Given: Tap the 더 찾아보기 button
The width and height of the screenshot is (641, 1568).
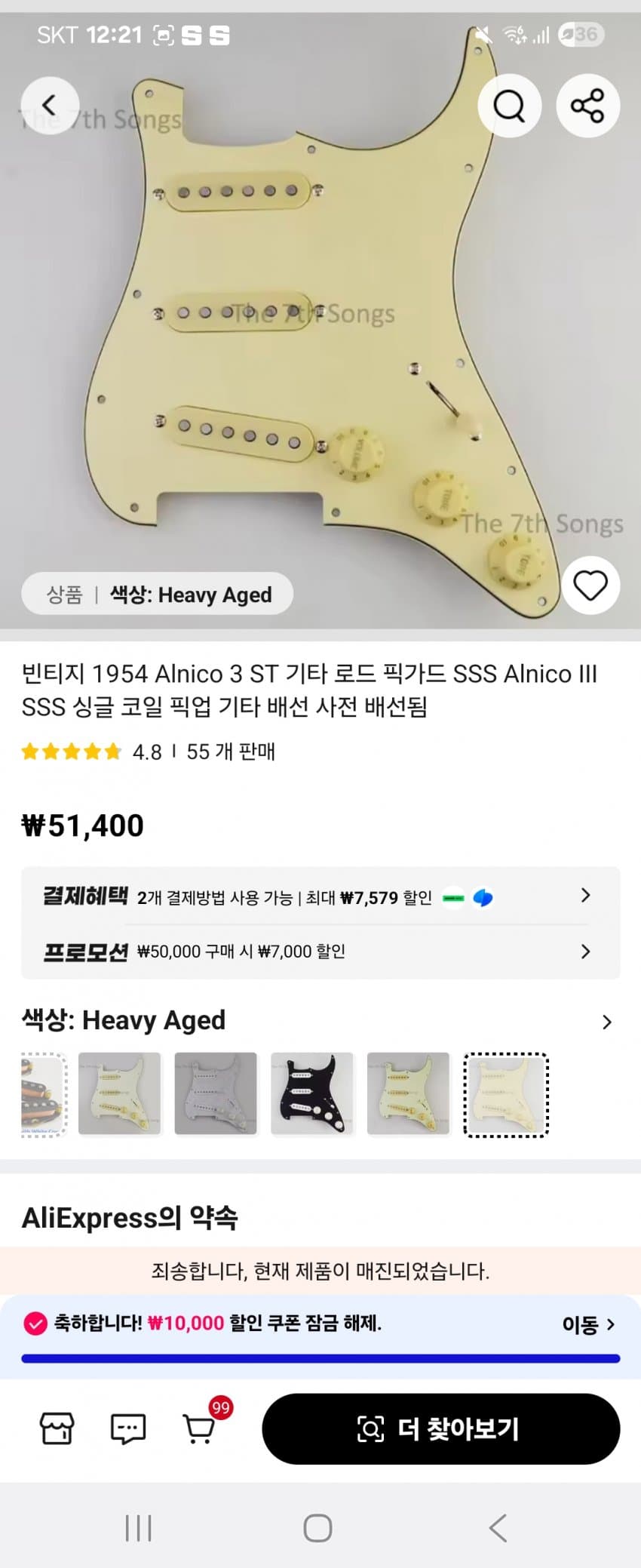Looking at the screenshot, I should 441,1428.
